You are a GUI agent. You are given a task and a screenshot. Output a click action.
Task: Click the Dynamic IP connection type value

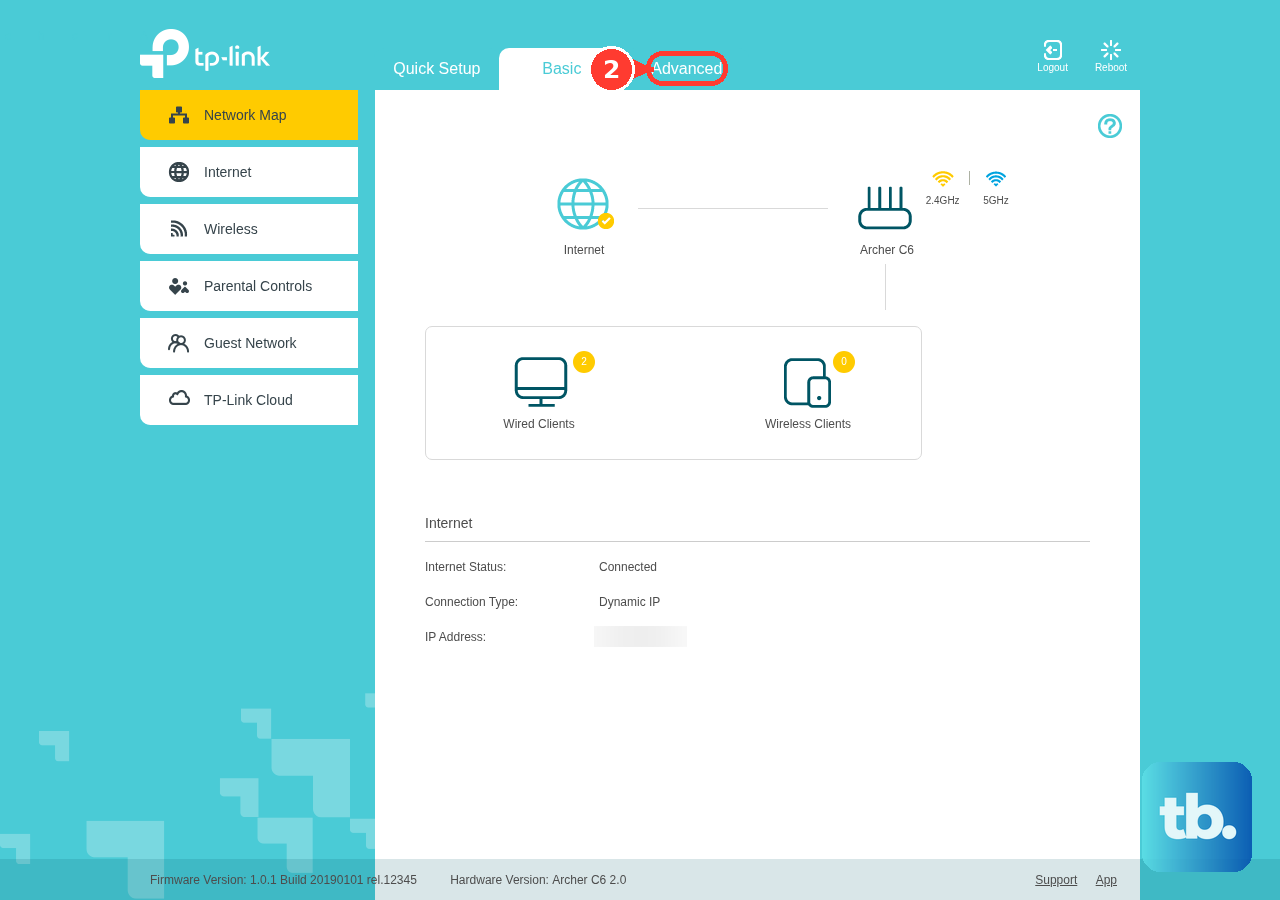629,602
